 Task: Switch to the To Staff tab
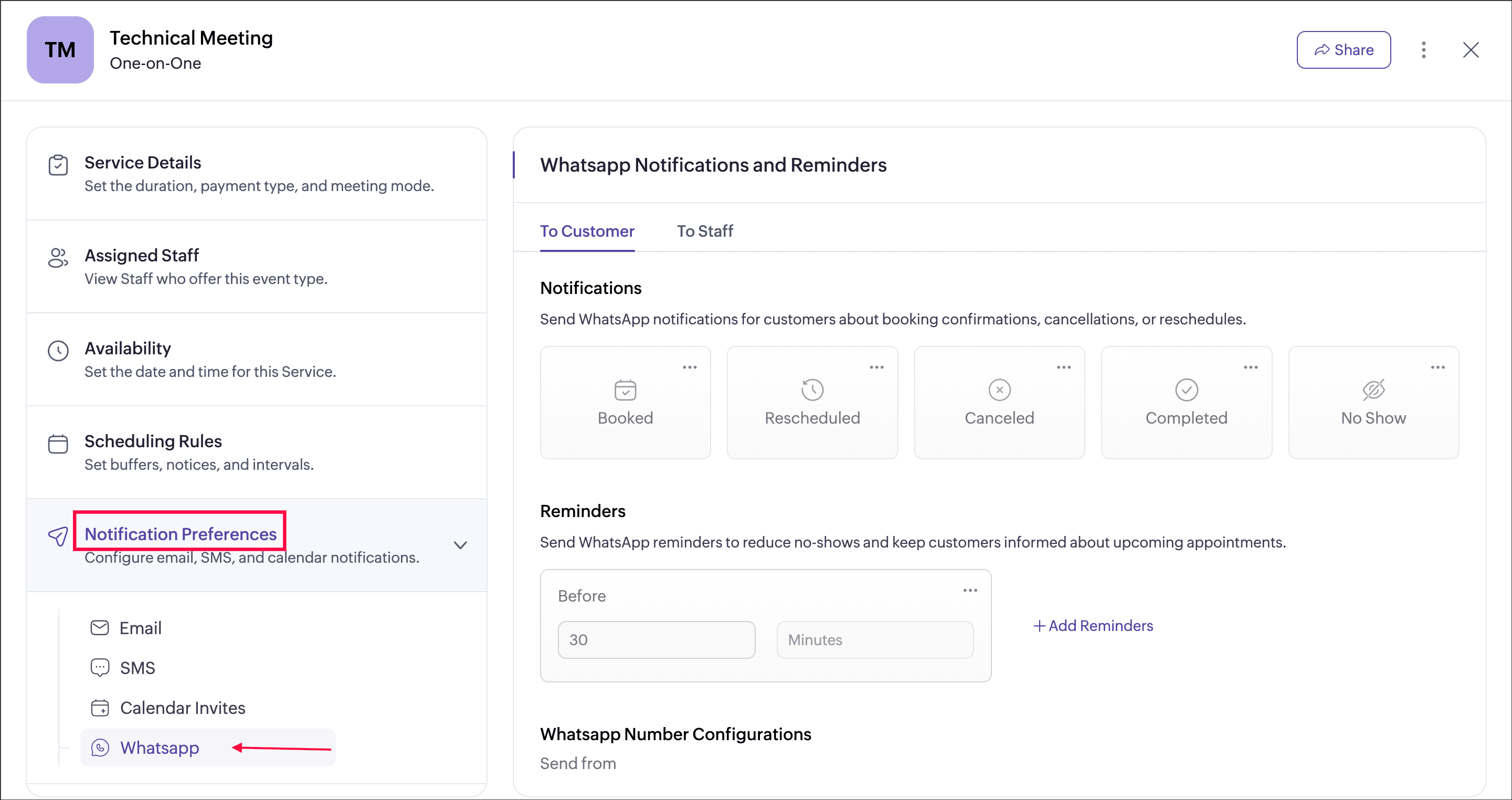tap(704, 231)
